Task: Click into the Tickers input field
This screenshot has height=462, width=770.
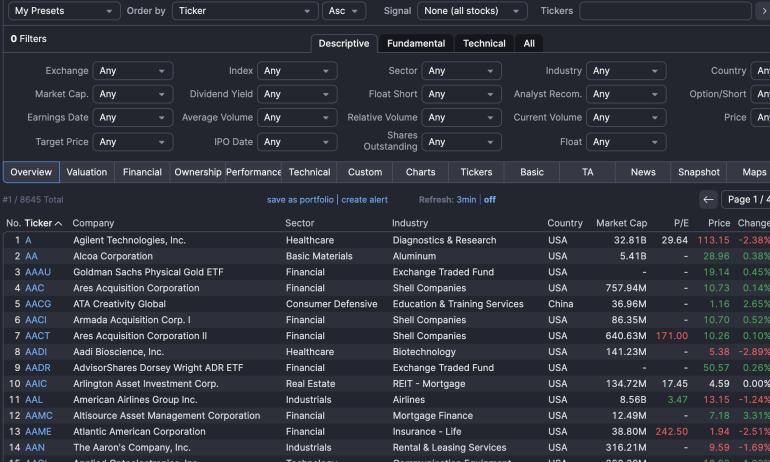Action: (x=664, y=11)
